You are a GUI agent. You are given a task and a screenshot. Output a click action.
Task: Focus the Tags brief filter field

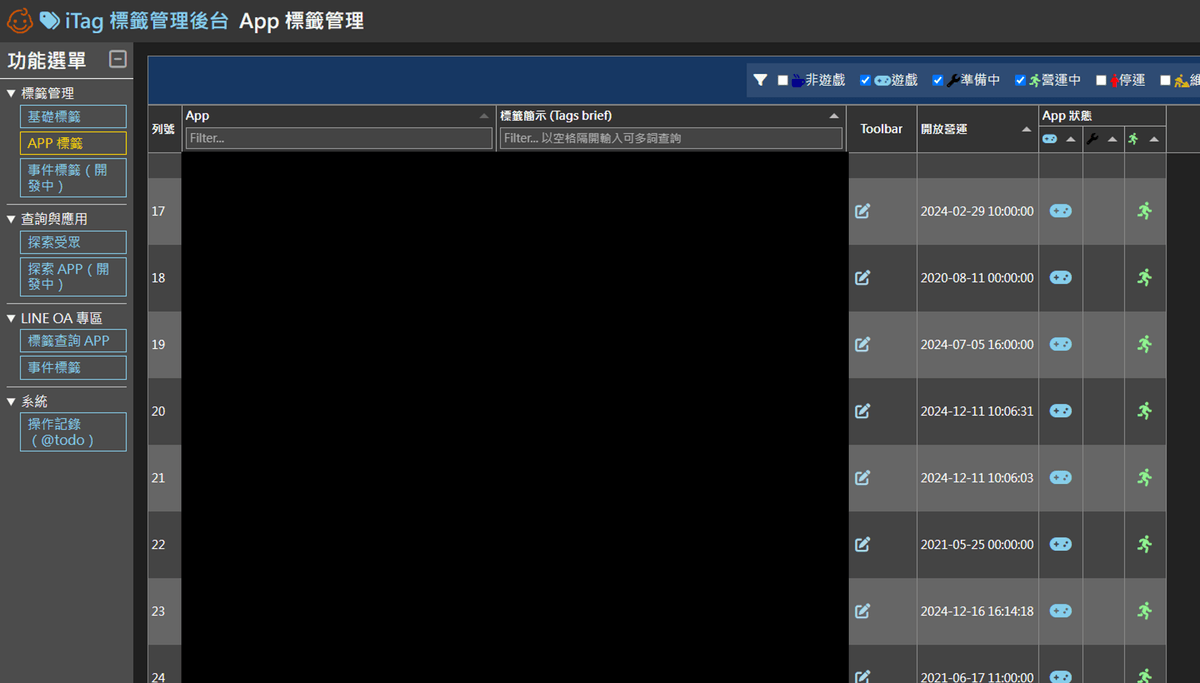671,138
